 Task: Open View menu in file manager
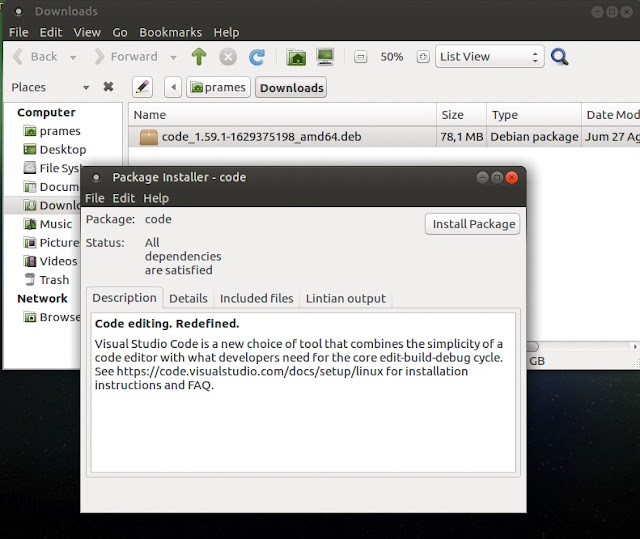(x=87, y=32)
